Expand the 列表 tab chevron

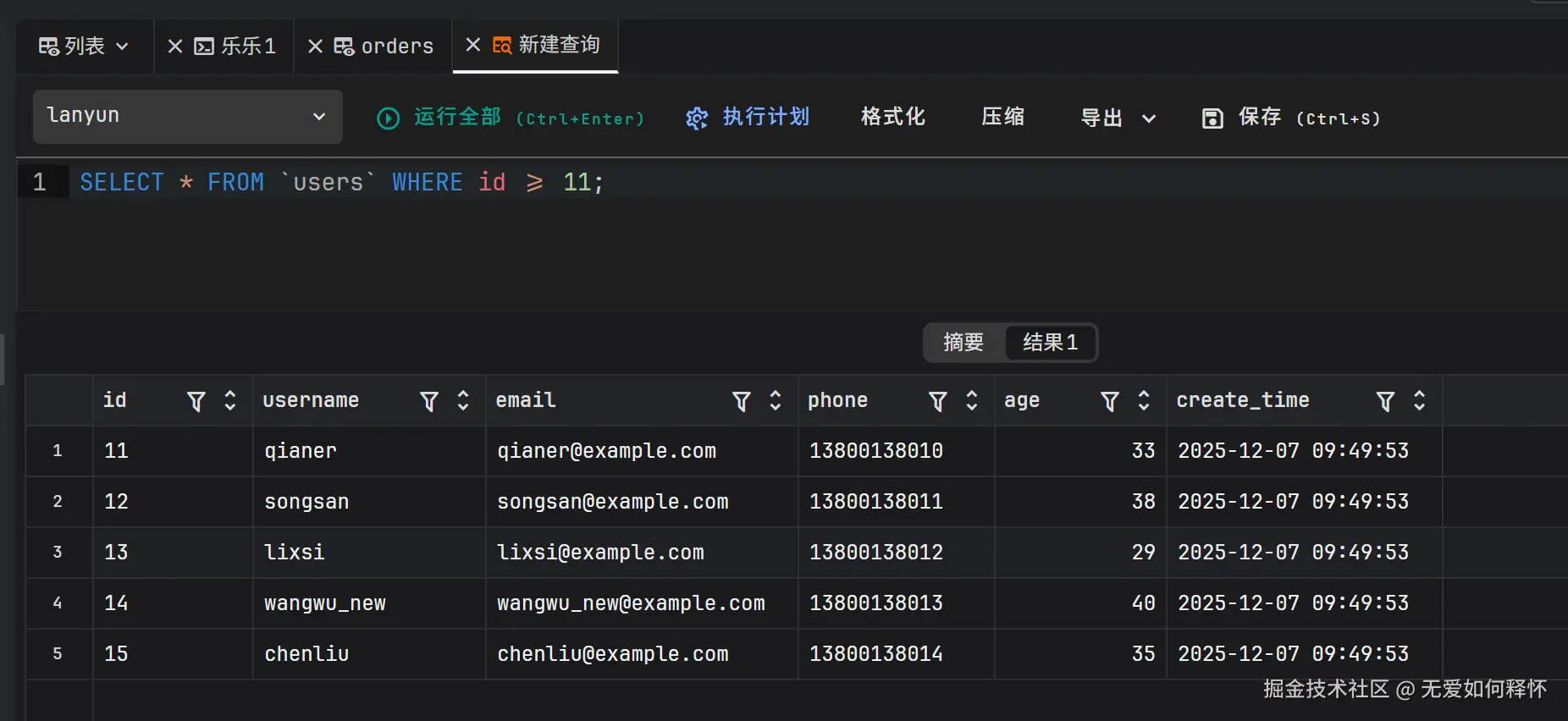[x=122, y=47]
